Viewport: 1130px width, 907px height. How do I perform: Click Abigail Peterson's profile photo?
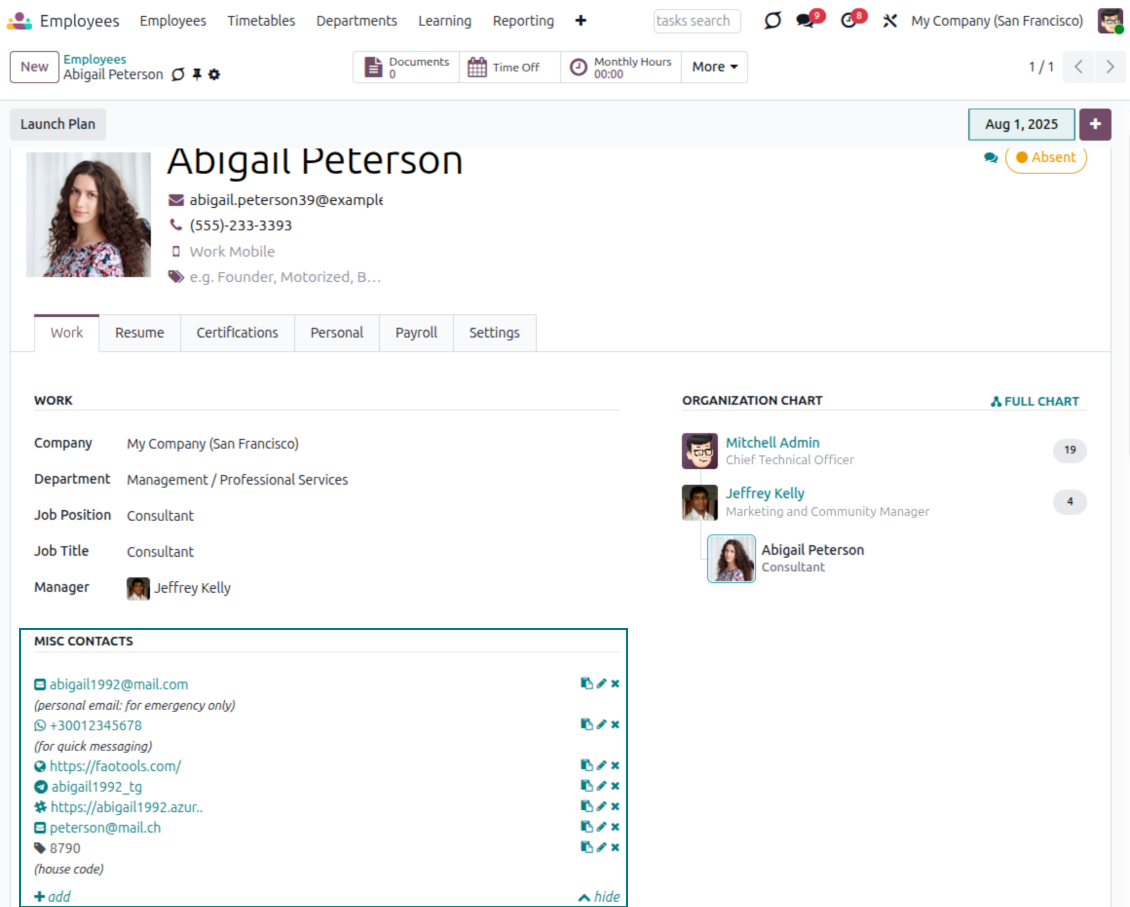[x=88, y=214]
